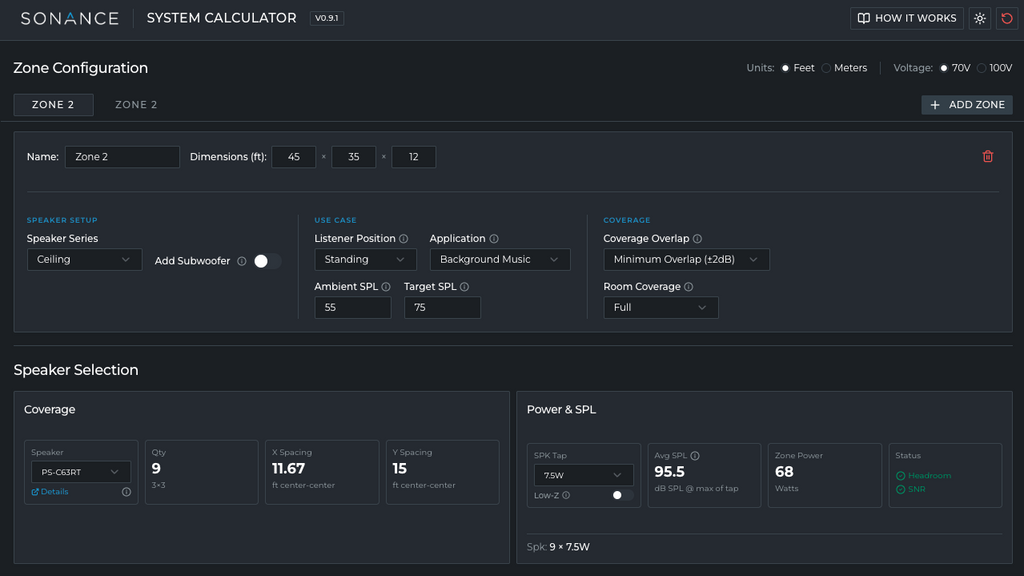
Task: Click the zone Name input field
Action: [x=122, y=157]
